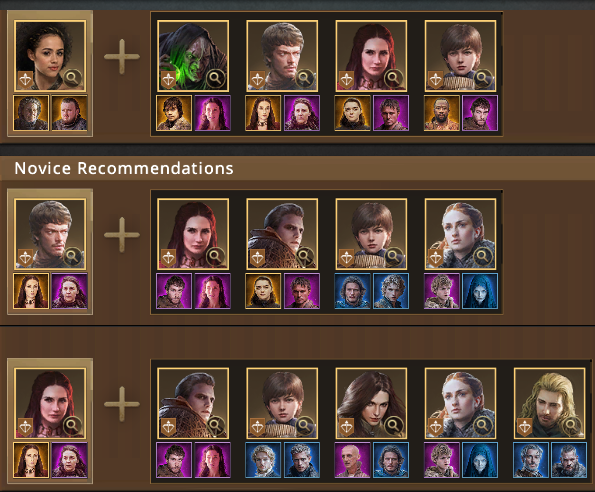Select blue hooded woman thumbnail in Novice row
595x492 pixels.
pyautogui.click(x=480, y=291)
